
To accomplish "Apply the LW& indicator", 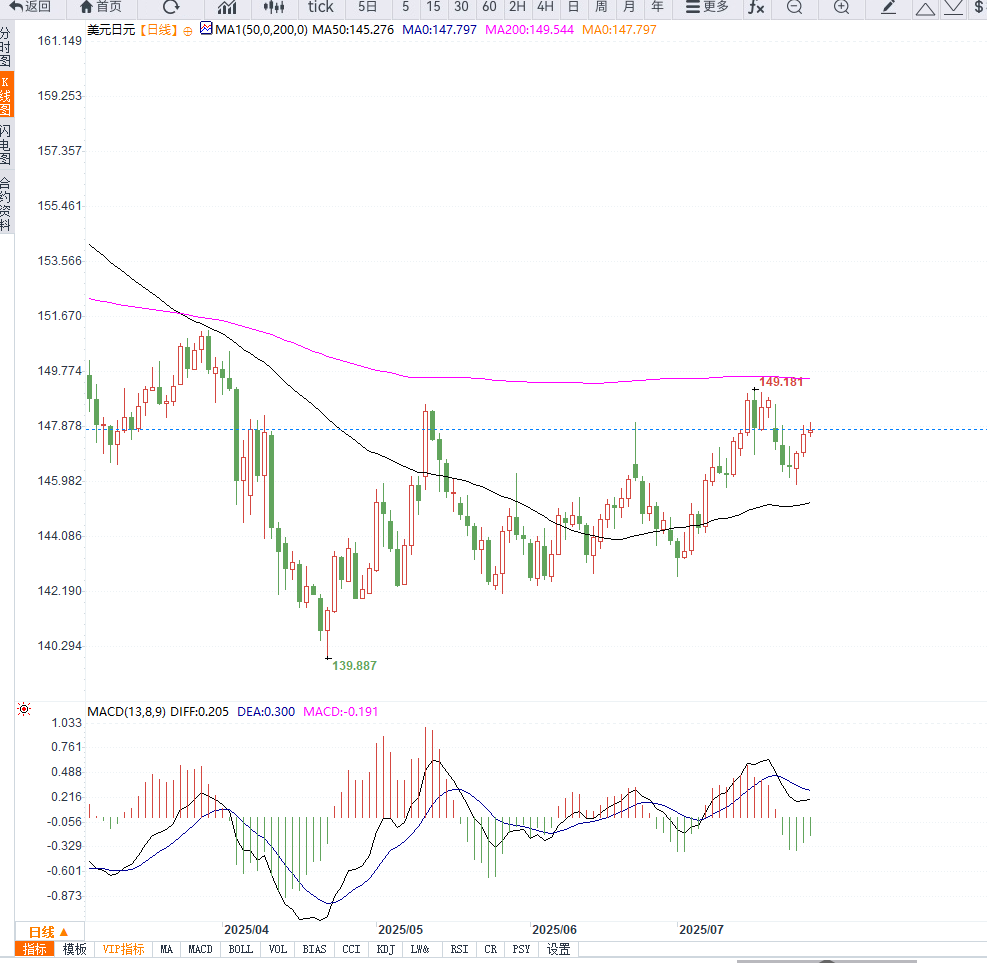I will tap(420, 949).
